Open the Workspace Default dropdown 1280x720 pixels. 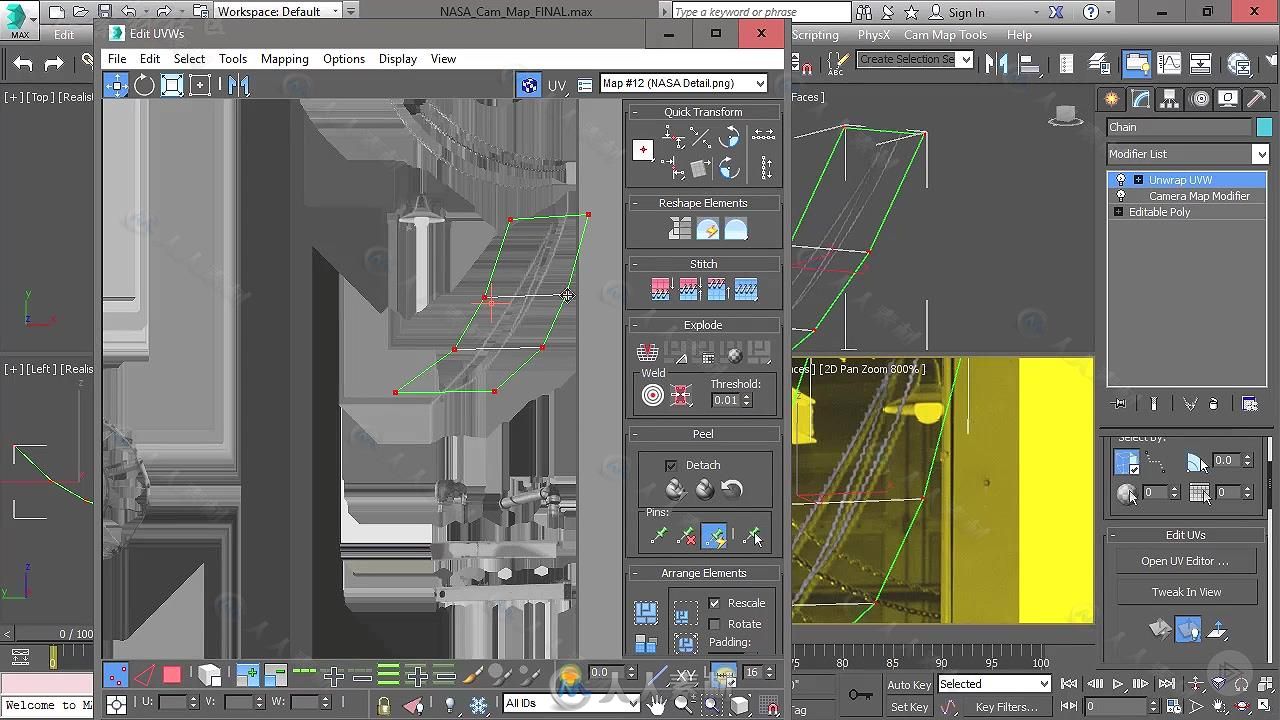point(278,11)
